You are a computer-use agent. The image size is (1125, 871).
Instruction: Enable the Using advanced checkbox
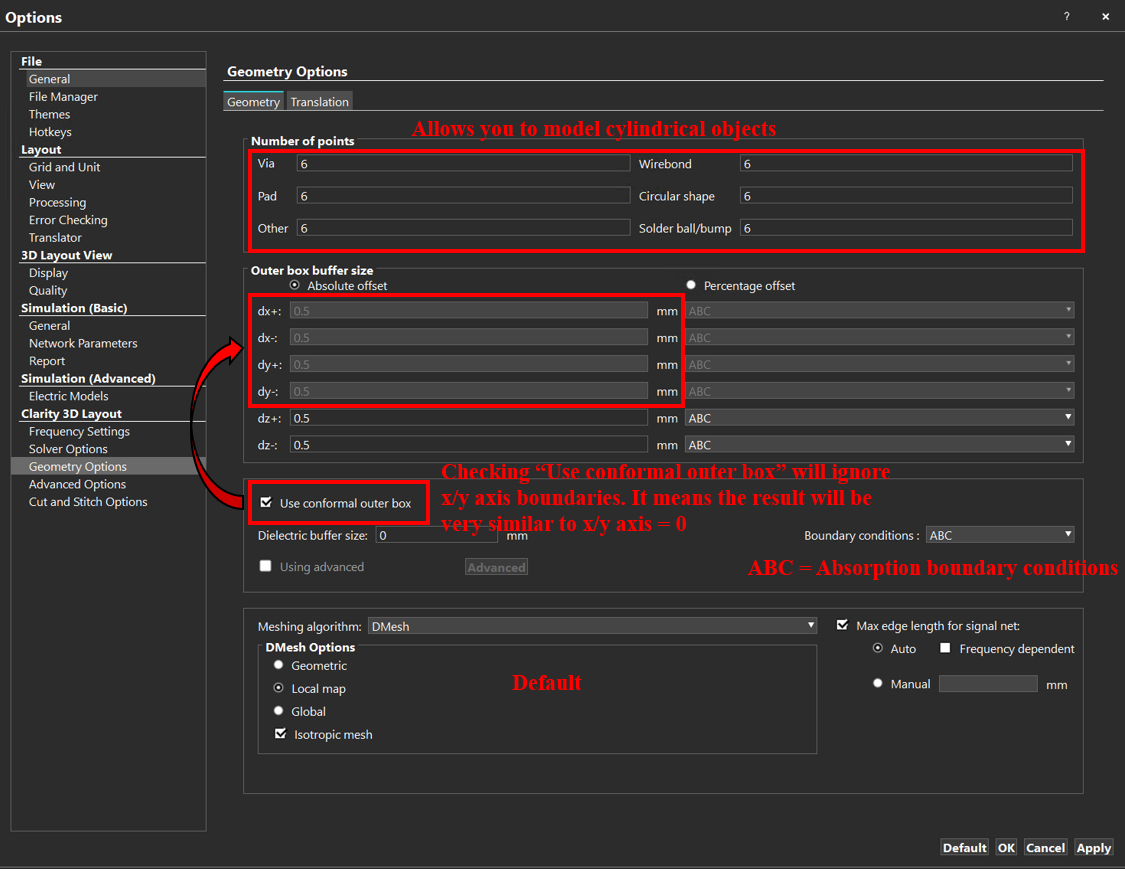(265, 566)
